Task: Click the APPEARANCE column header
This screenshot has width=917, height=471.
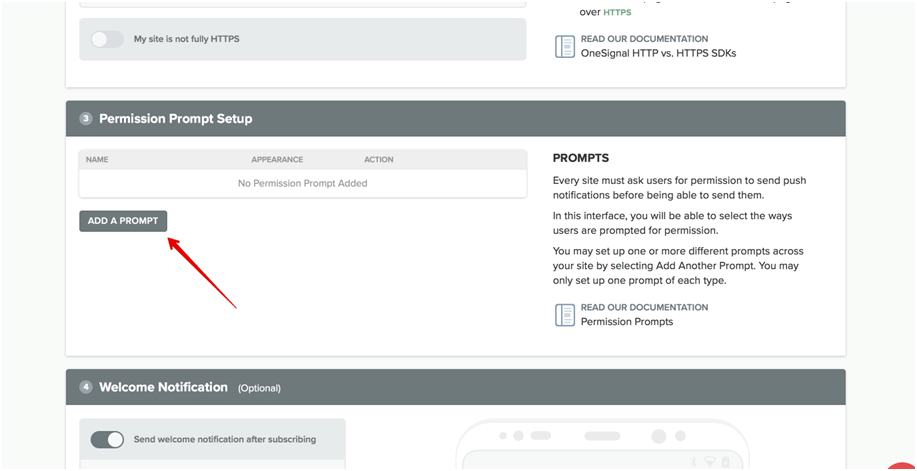Action: coord(277,159)
